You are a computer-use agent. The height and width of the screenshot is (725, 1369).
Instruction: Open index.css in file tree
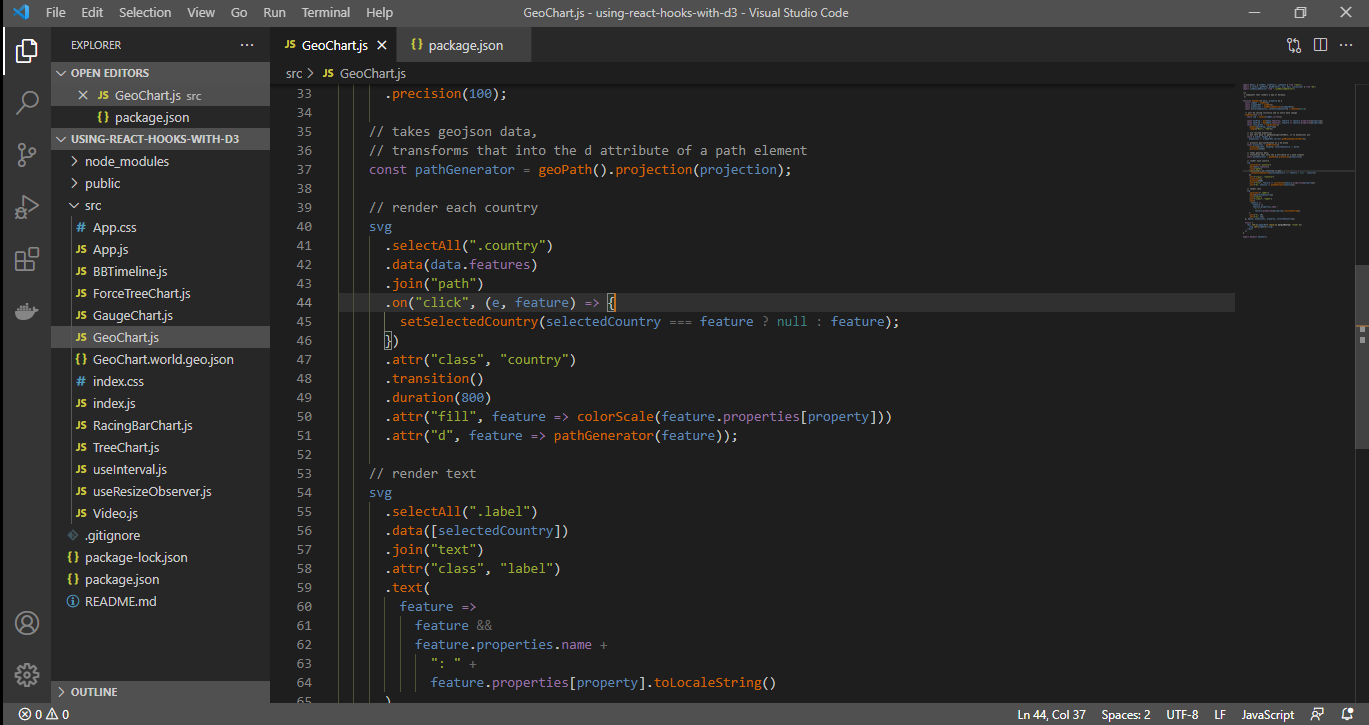coord(160,381)
